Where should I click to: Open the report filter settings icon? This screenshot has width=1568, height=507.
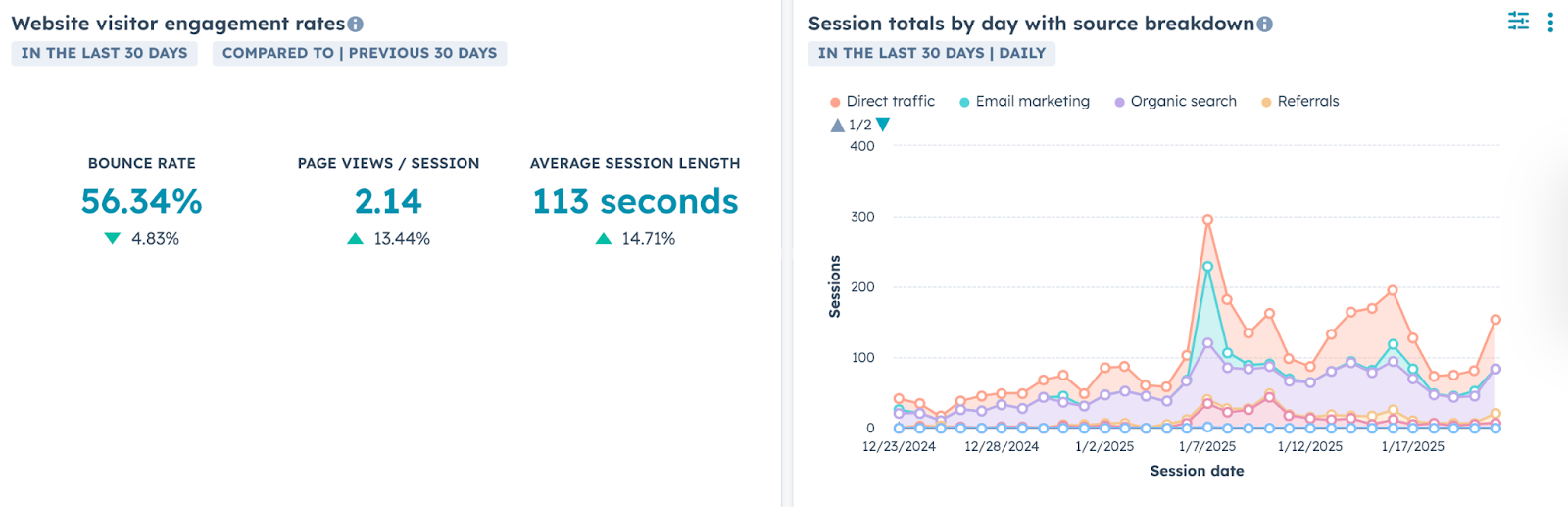coord(1518,22)
